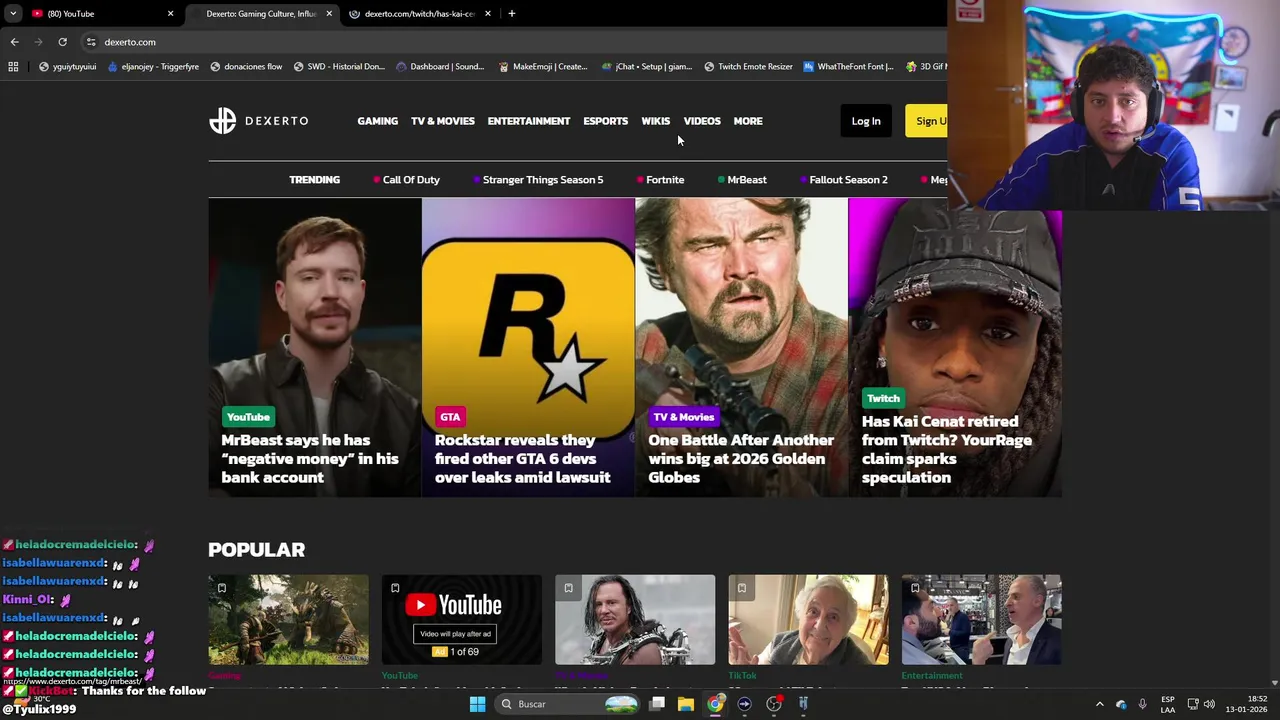1280x720 pixels.
Task: Show hidden system tray icons
Action: point(1100,704)
